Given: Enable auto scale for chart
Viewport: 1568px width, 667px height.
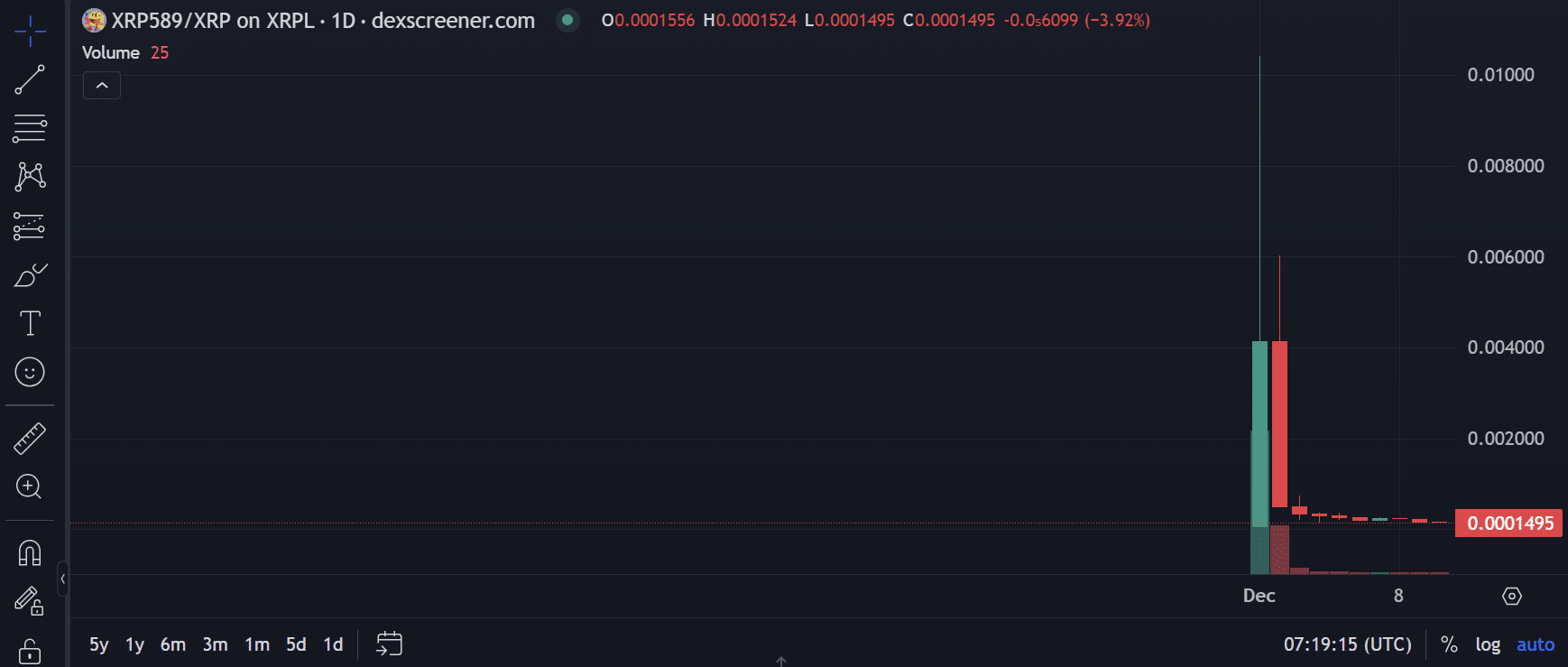Looking at the screenshot, I should tap(1535, 644).
